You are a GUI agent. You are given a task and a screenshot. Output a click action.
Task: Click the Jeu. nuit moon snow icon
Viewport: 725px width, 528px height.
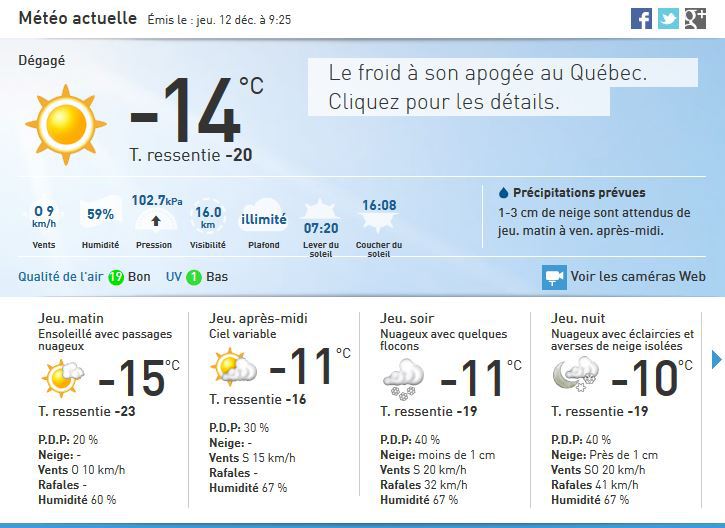(575, 375)
